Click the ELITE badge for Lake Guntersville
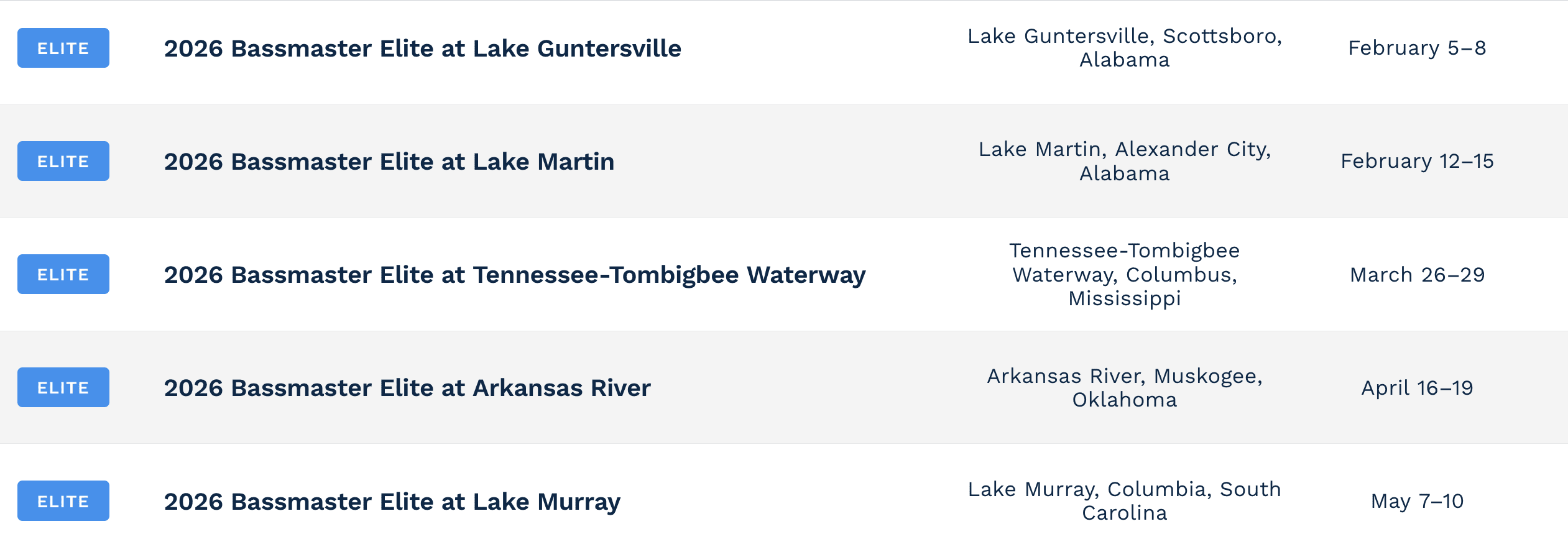The image size is (1568, 557). pos(63,48)
